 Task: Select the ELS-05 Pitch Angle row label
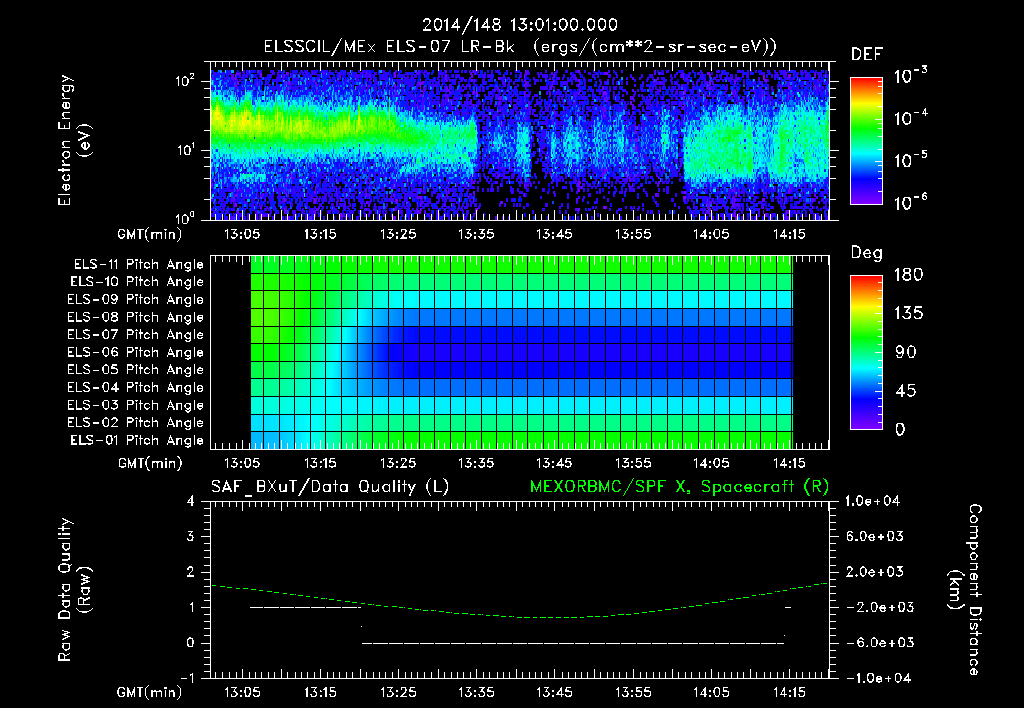pyautogui.click(x=136, y=370)
